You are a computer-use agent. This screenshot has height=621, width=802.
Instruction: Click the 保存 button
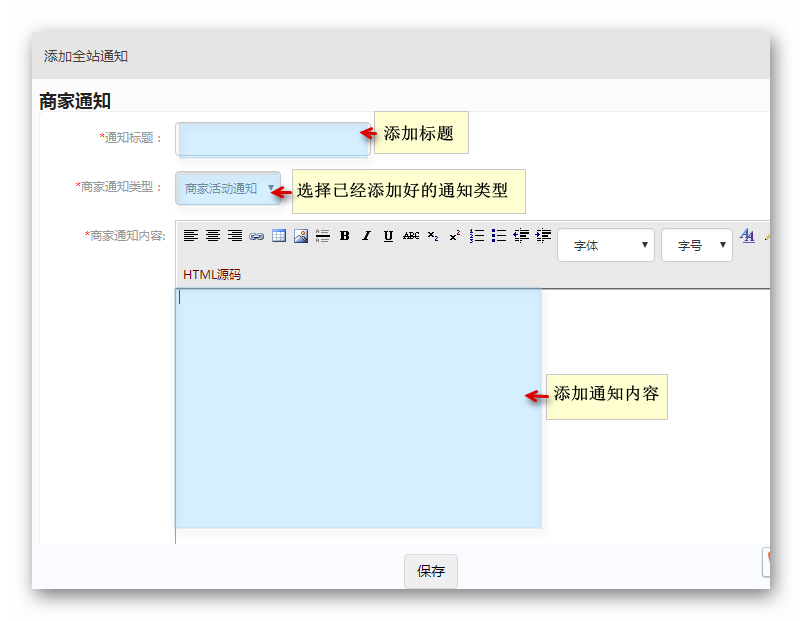coord(431,571)
